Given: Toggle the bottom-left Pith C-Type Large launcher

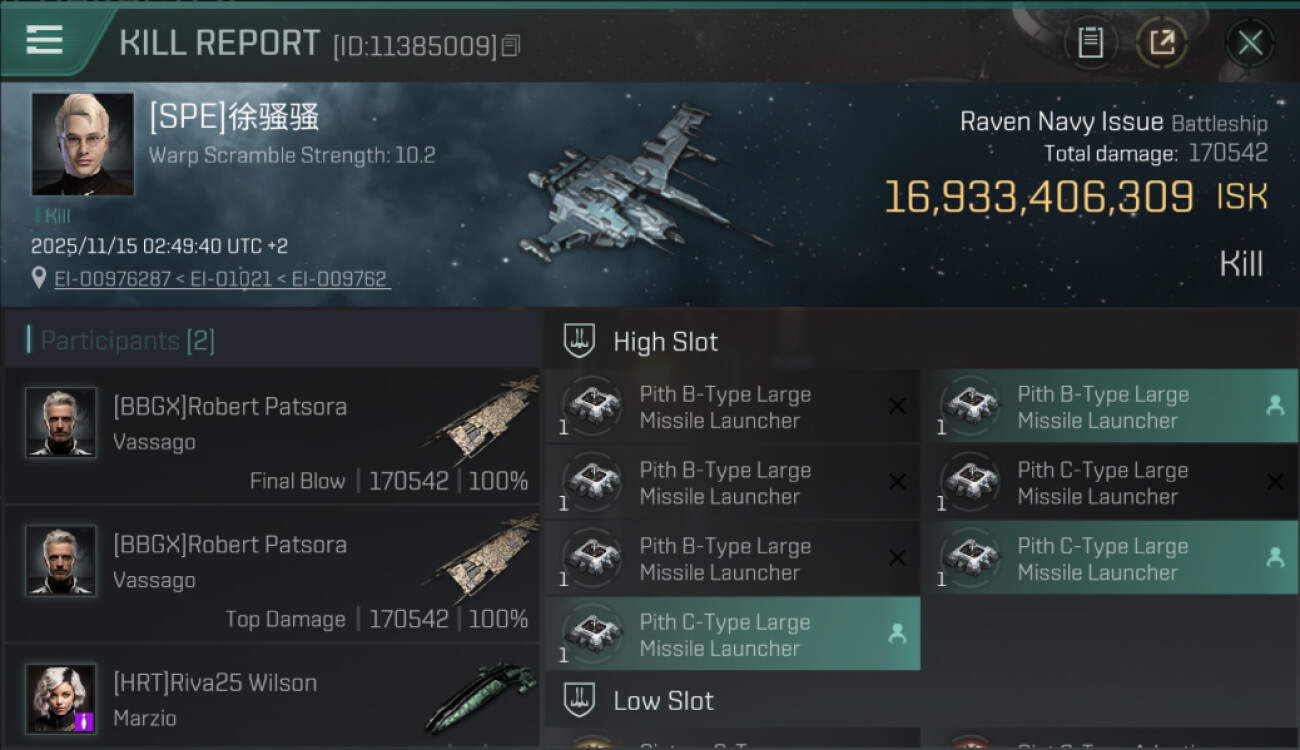Looking at the screenshot, I should coord(732,635).
